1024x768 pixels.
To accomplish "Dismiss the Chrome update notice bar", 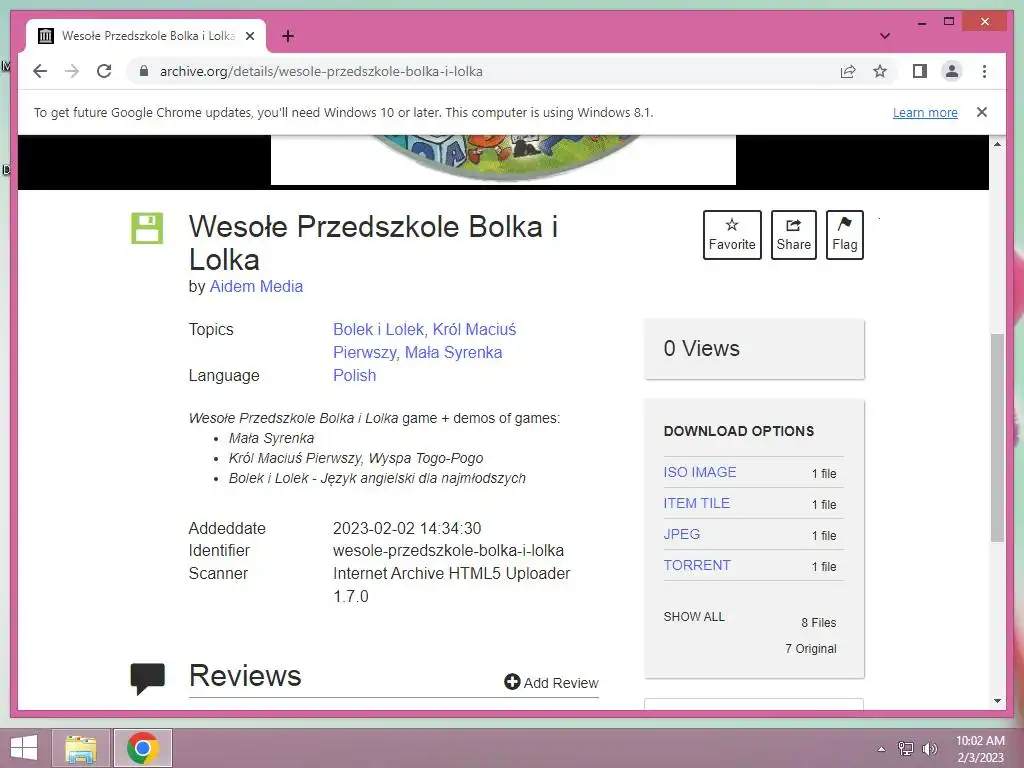I will pos(982,112).
